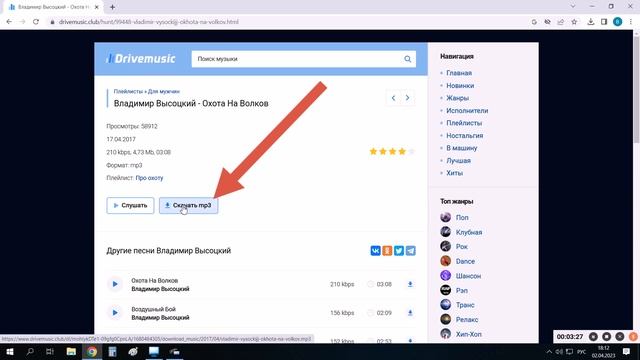This screenshot has height=360, width=640.
Task: Open Новинки in navigation
Action: 460,86
